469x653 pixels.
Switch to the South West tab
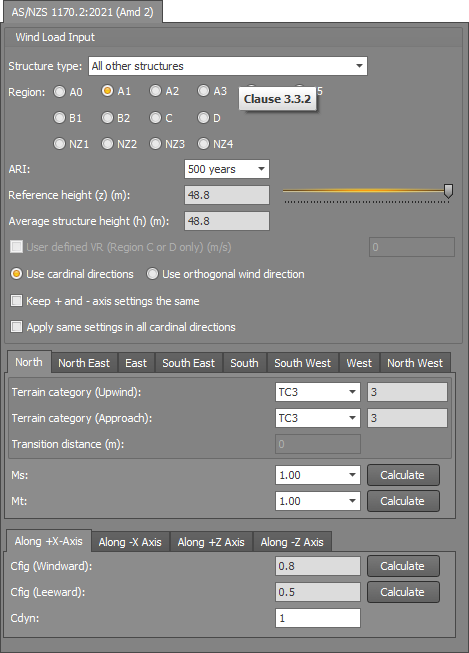[x=303, y=363]
